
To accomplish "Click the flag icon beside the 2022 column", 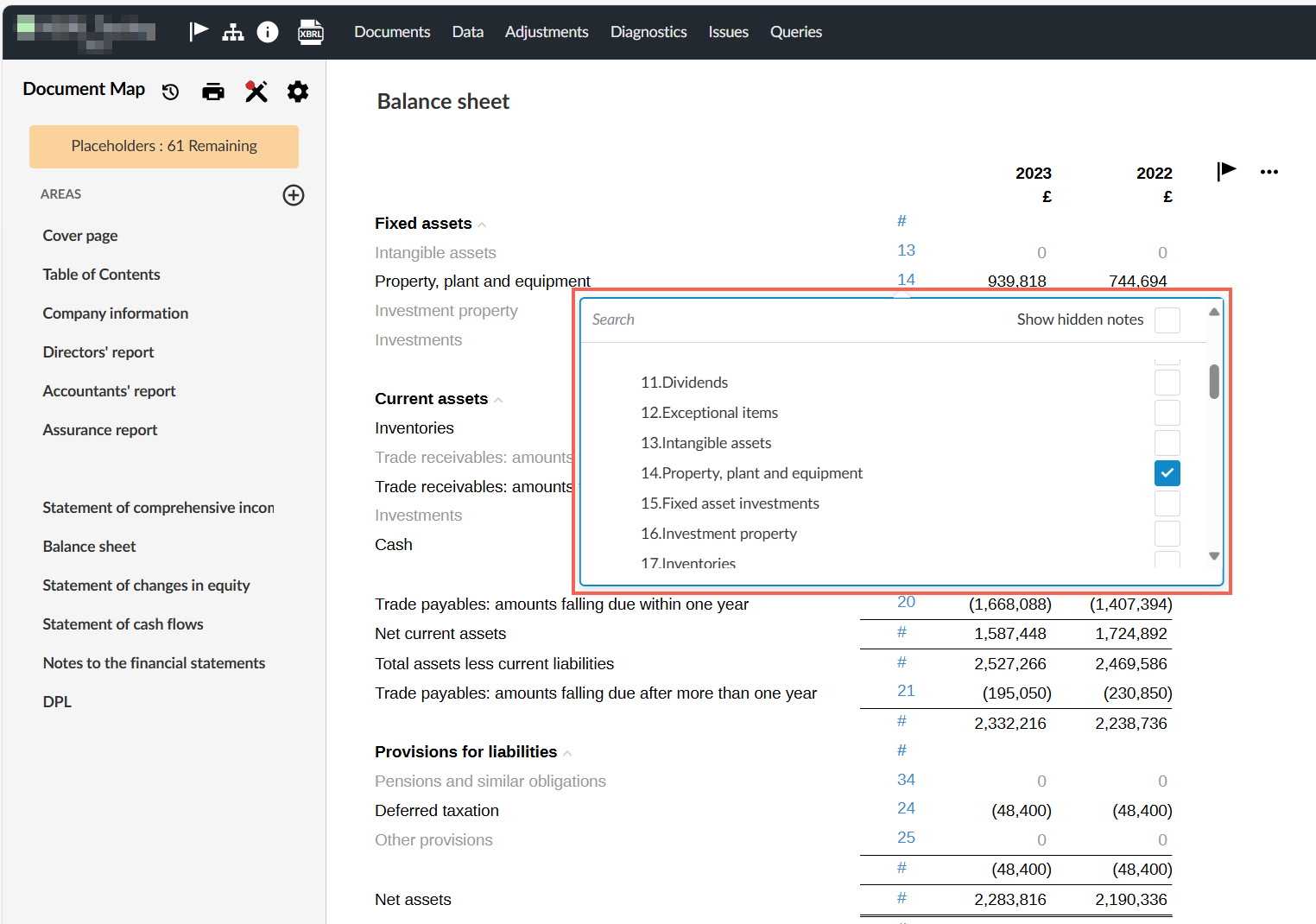I will pyautogui.click(x=1226, y=171).
